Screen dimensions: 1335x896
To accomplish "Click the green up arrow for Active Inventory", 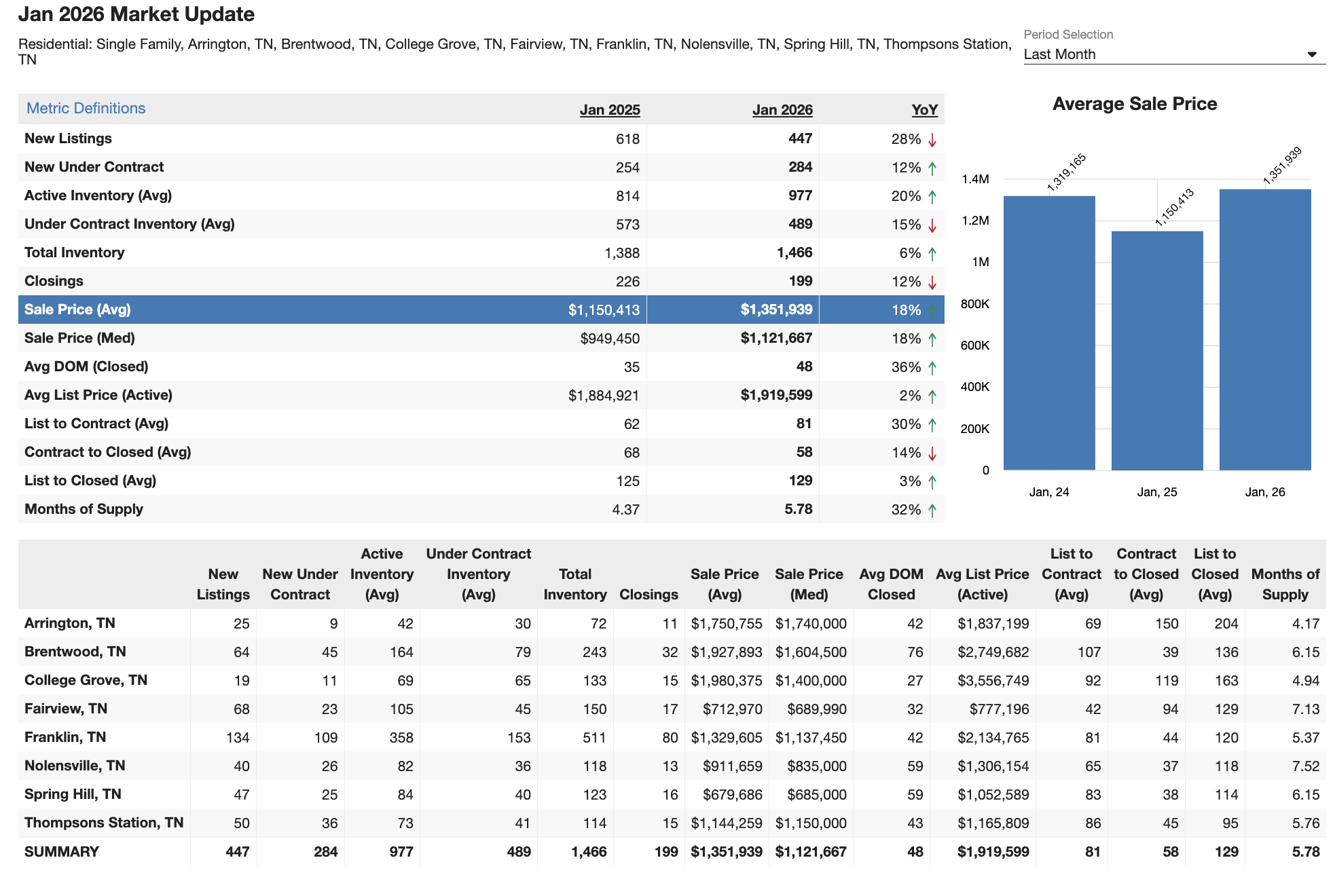I will 932,197.
